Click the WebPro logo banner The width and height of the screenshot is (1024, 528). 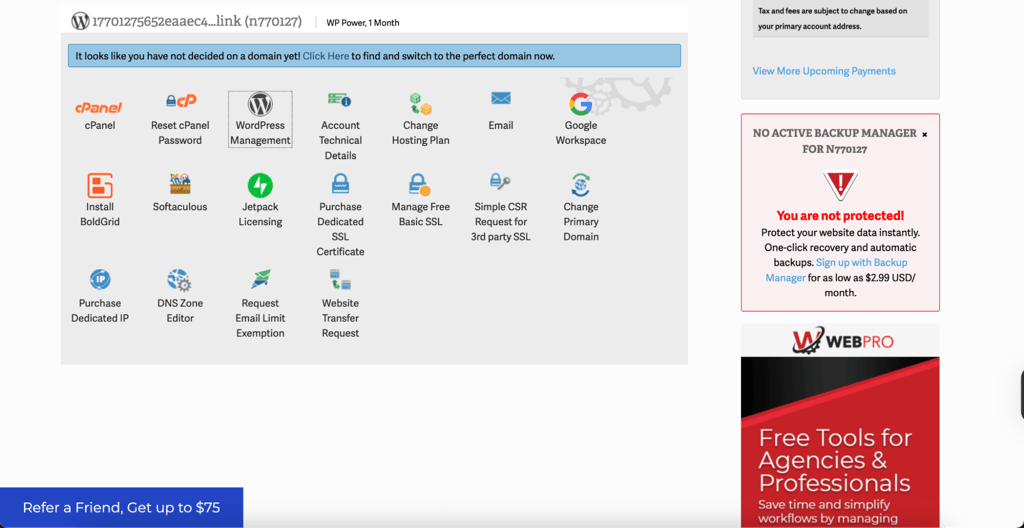(x=840, y=340)
